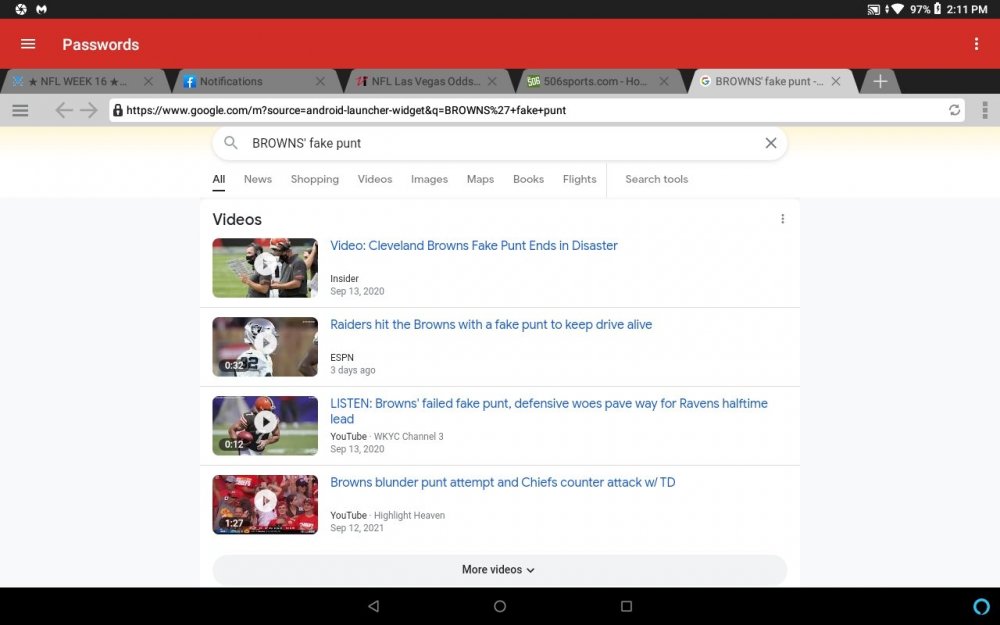The image size is (1000, 625).
Task: Open the three-dot overflow menu in the red header
Action: (x=976, y=44)
